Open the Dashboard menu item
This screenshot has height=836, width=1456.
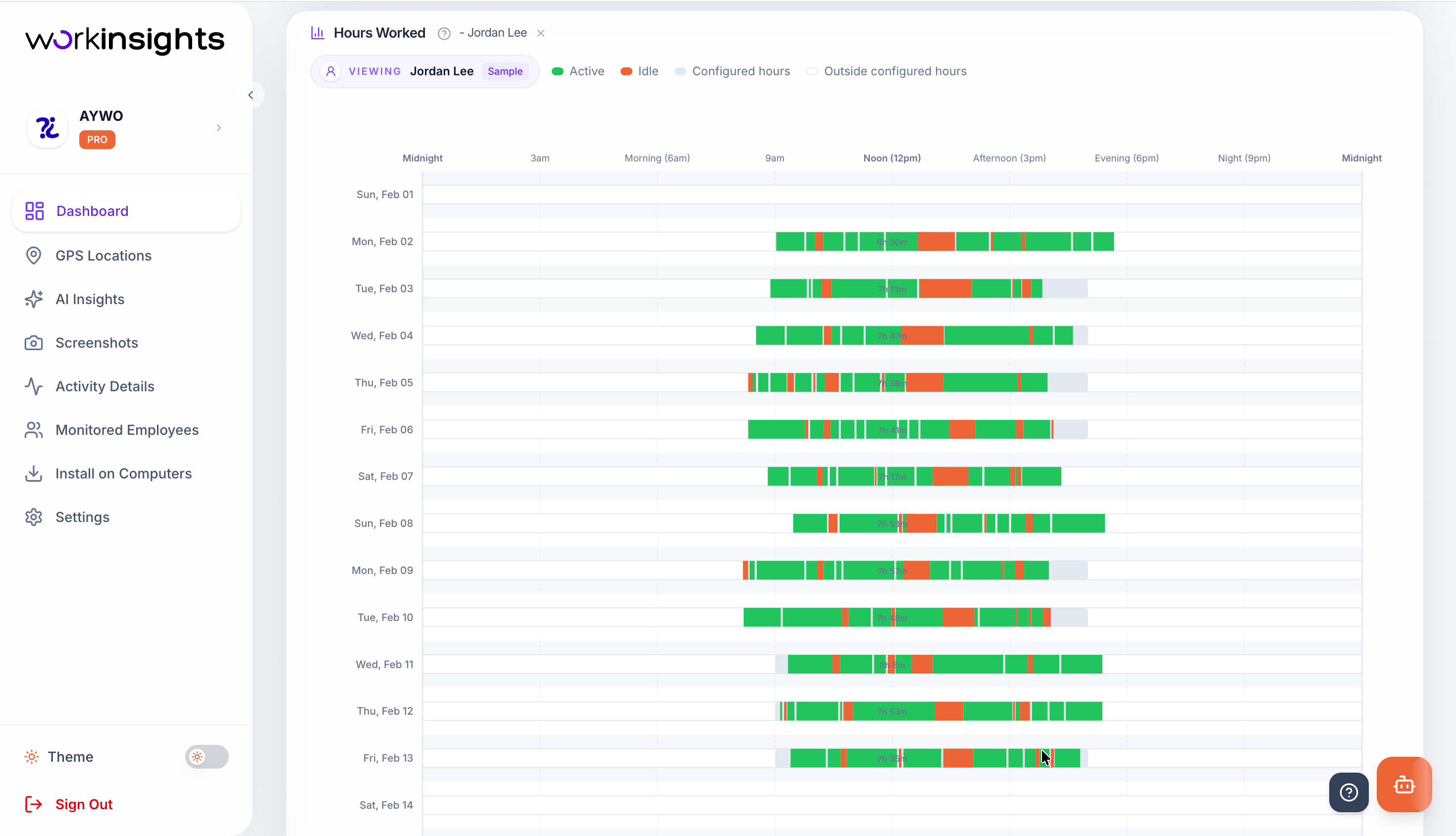[x=126, y=210]
